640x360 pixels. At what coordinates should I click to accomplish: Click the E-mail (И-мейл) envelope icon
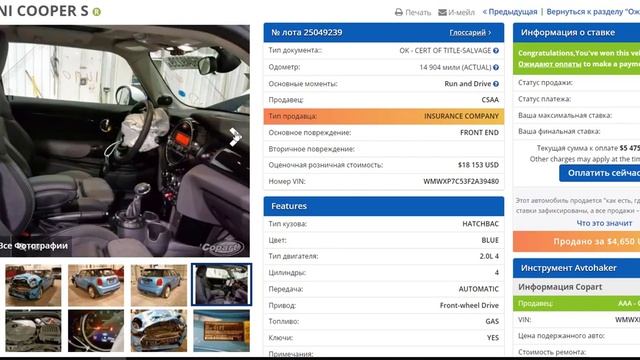(x=442, y=12)
